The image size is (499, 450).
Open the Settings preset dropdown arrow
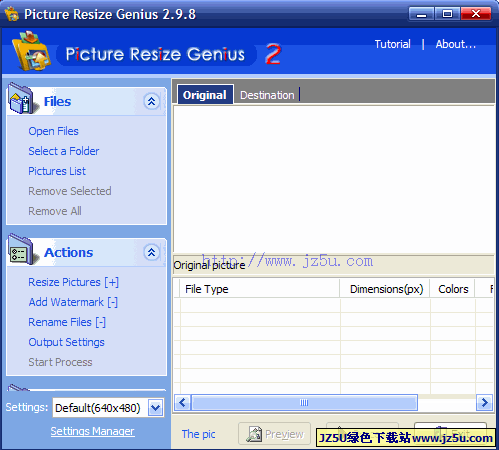[x=156, y=408]
